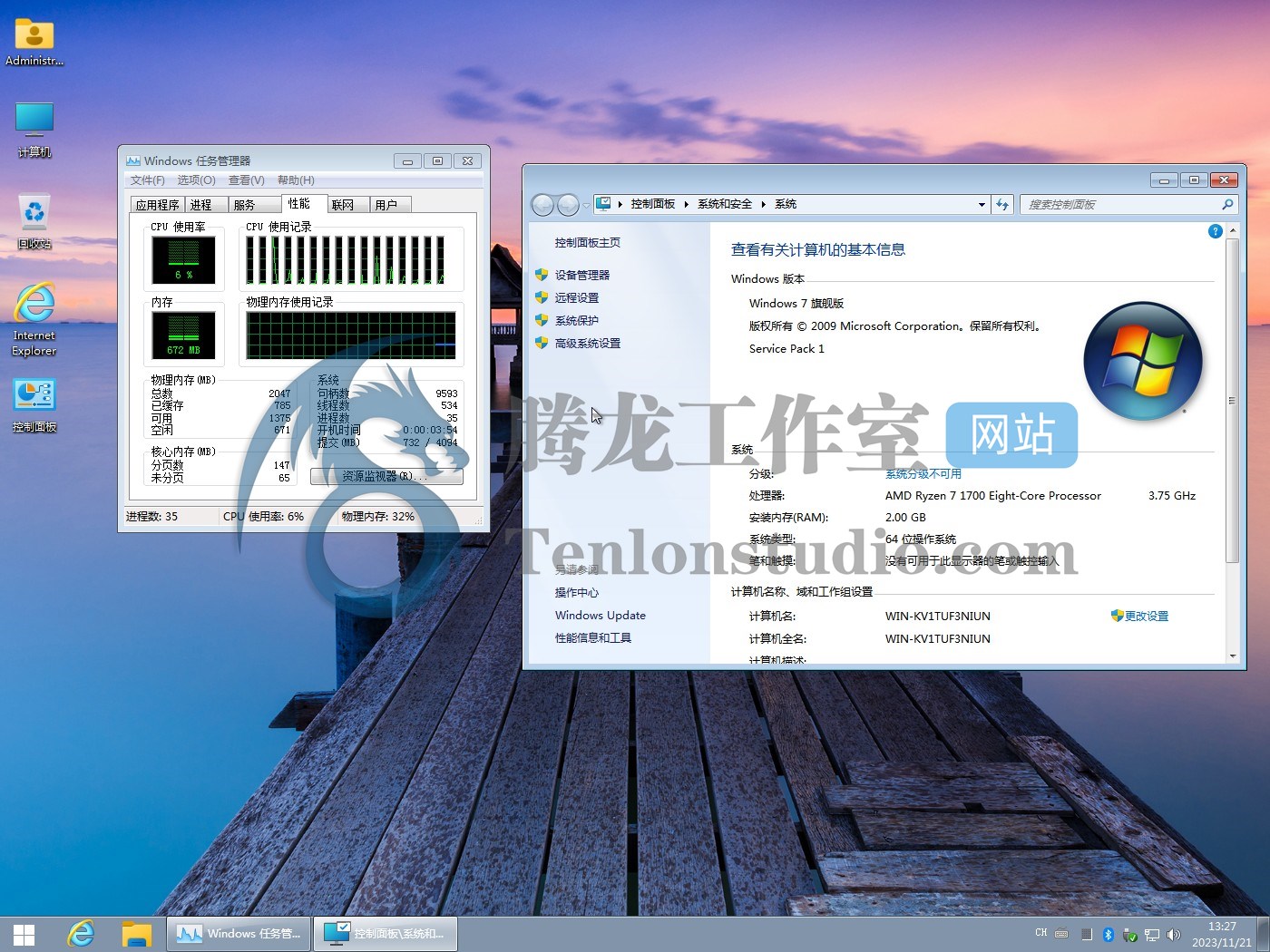Activate Windows 任务管理器 taskbar button

coord(239,933)
